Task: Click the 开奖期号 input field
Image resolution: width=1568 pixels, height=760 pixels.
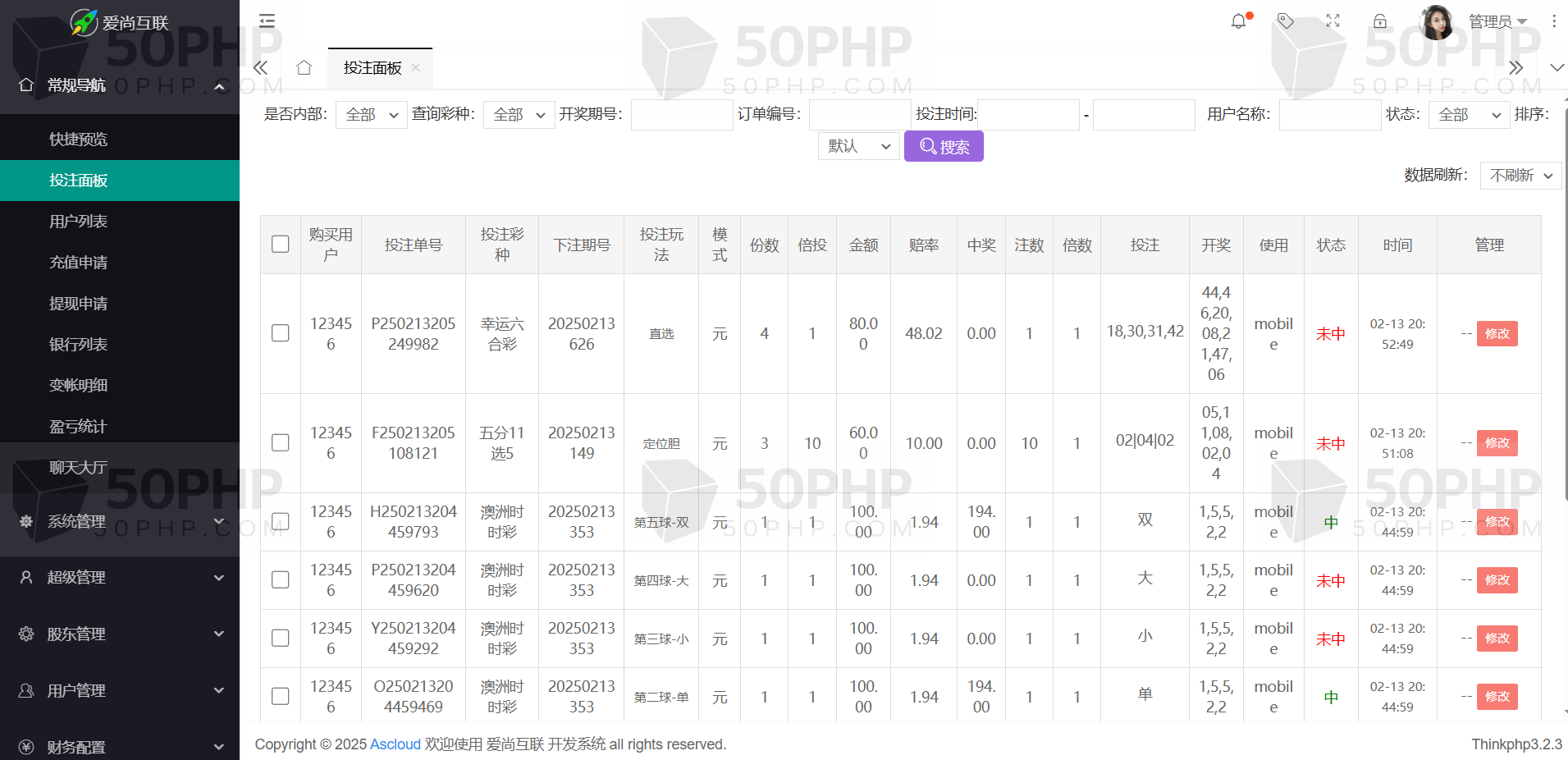Action: (x=681, y=115)
